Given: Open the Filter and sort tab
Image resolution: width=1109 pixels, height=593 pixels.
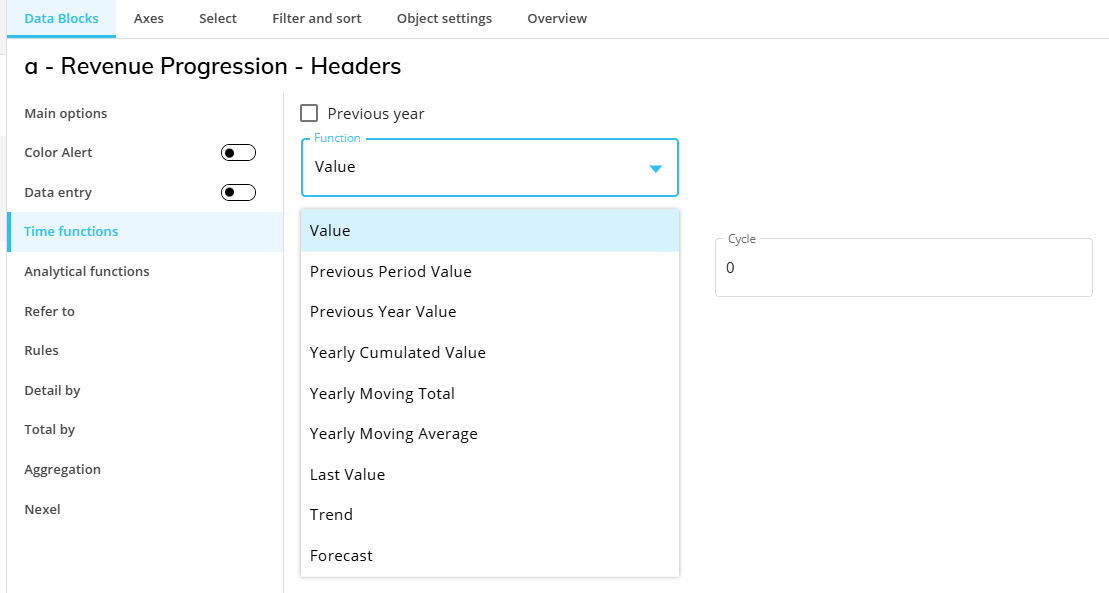Looking at the screenshot, I should click(317, 18).
